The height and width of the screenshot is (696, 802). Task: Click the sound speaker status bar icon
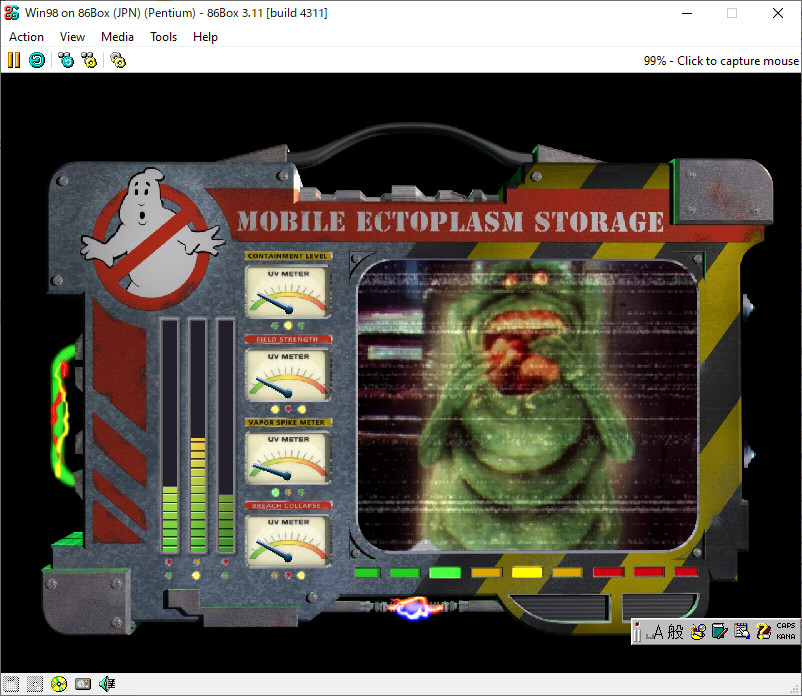(x=107, y=684)
